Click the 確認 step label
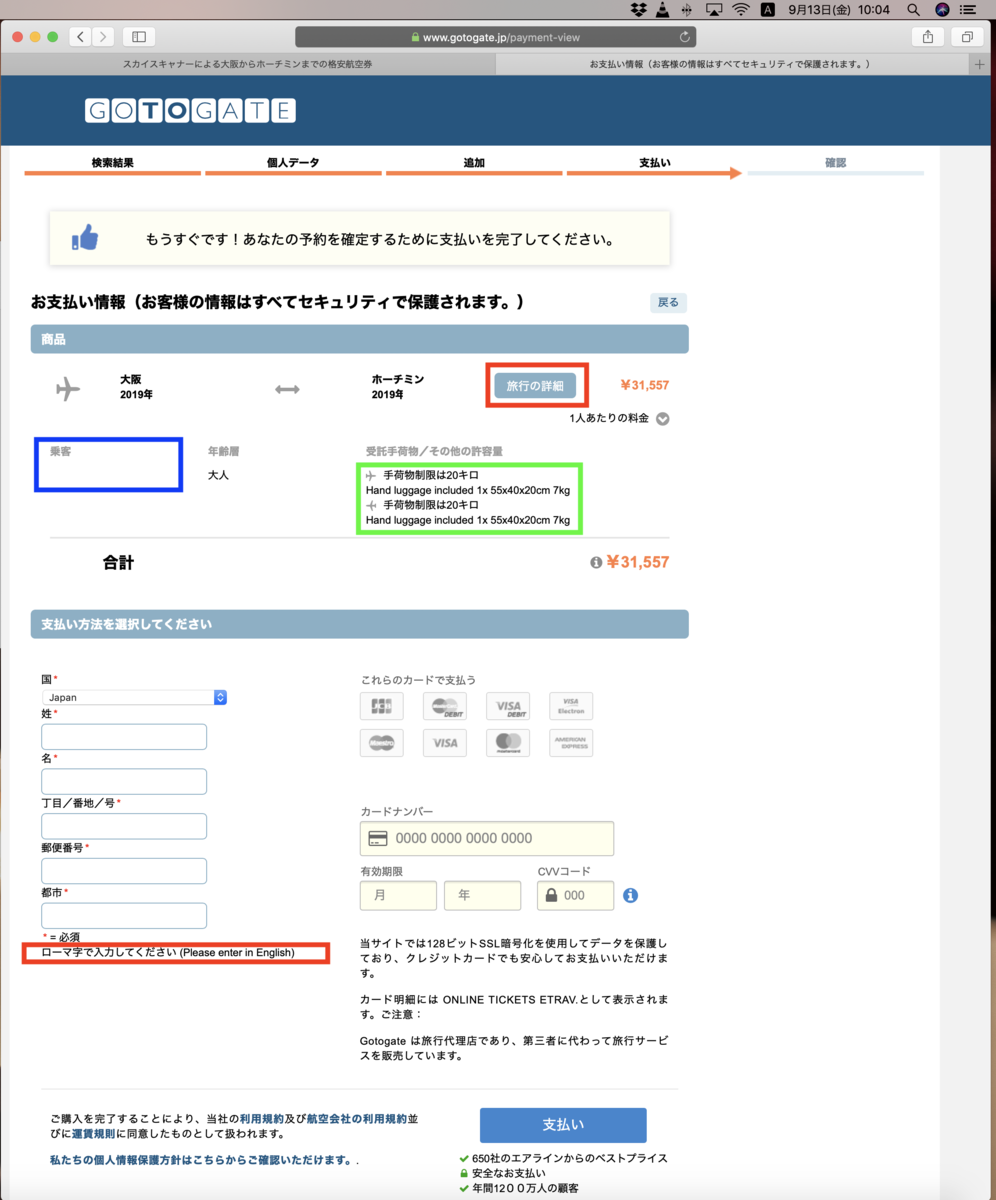 click(835, 163)
